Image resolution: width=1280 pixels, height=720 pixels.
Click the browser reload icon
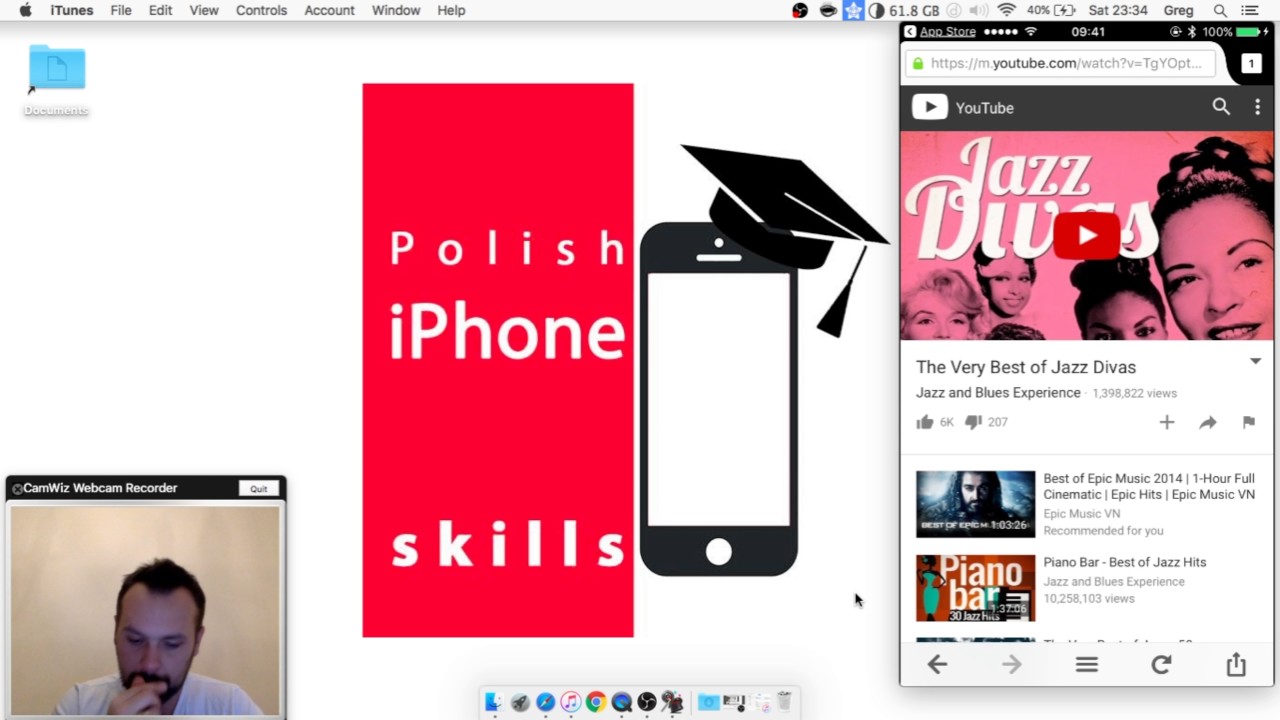[x=1161, y=664]
